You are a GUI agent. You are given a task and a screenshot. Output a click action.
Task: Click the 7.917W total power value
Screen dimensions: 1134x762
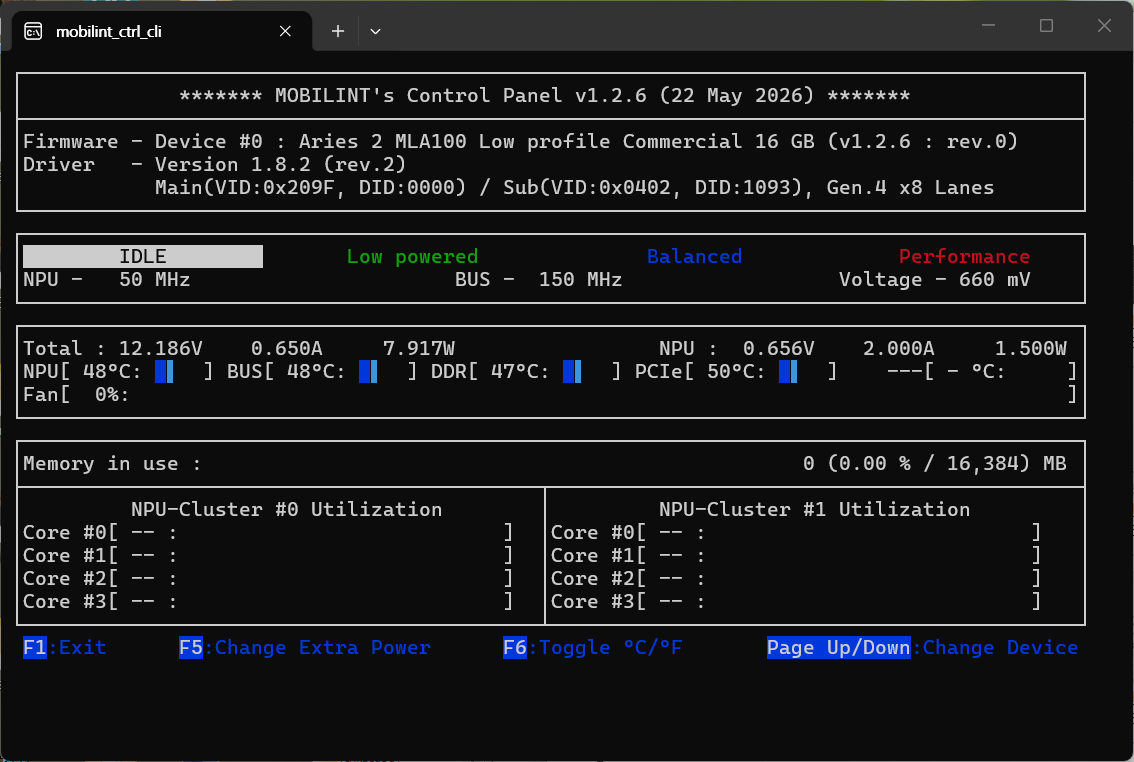pyautogui.click(x=418, y=348)
